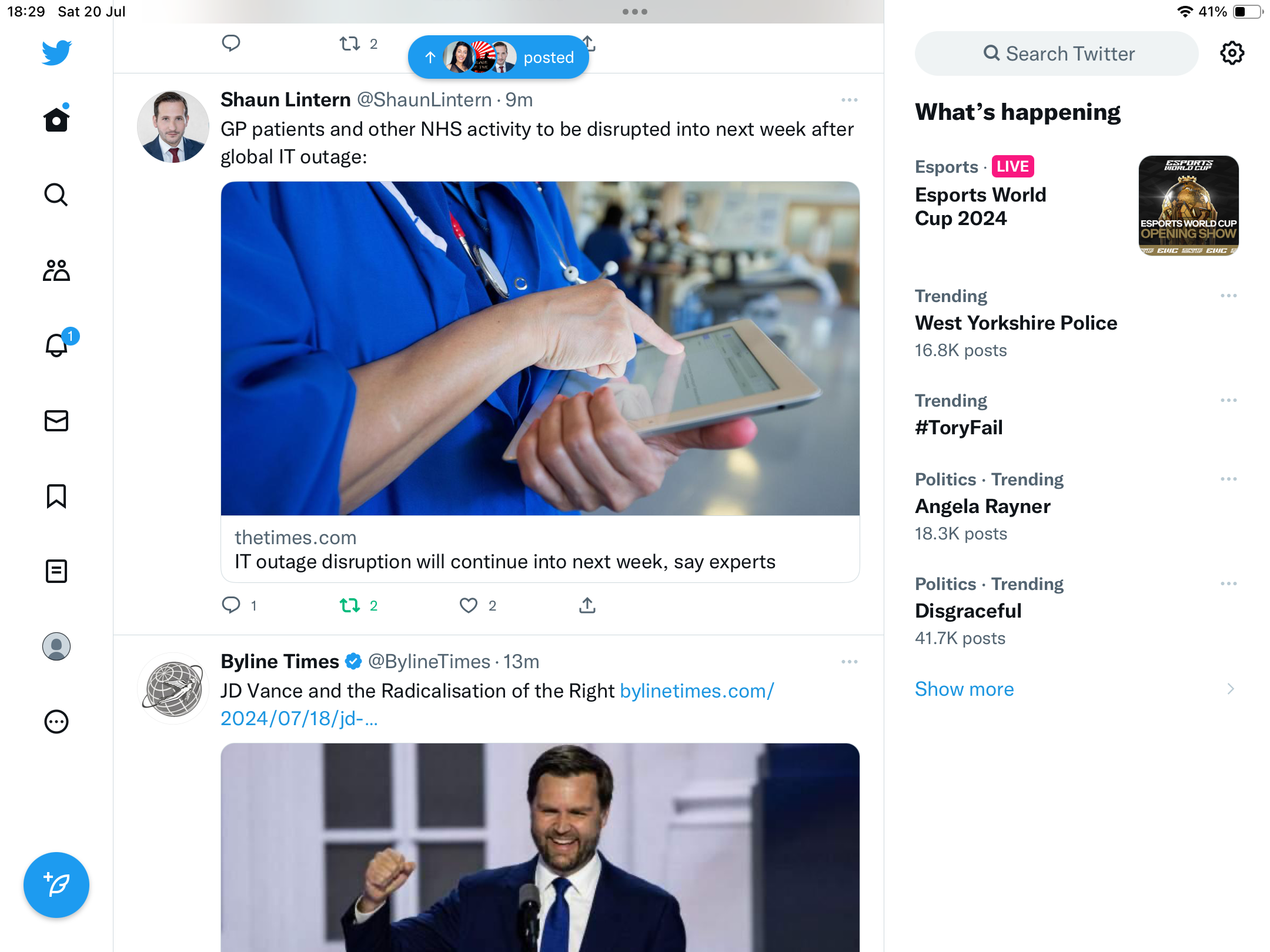Open the Communities people icon
The width and height of the screenshot is (1270, 952).
pyautogui.click(x=56, y=270)
